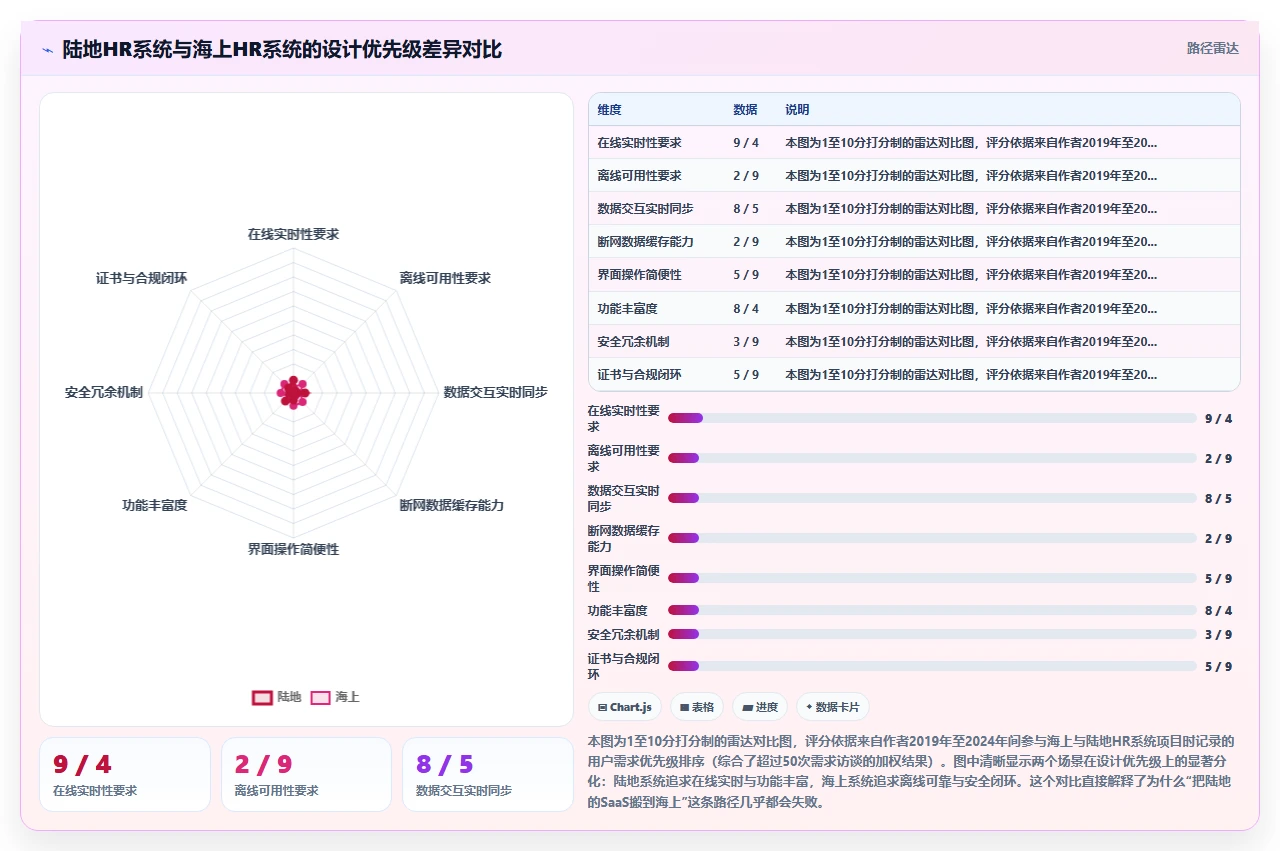Select the 数据卡片 chip

(x=832, y=707)
